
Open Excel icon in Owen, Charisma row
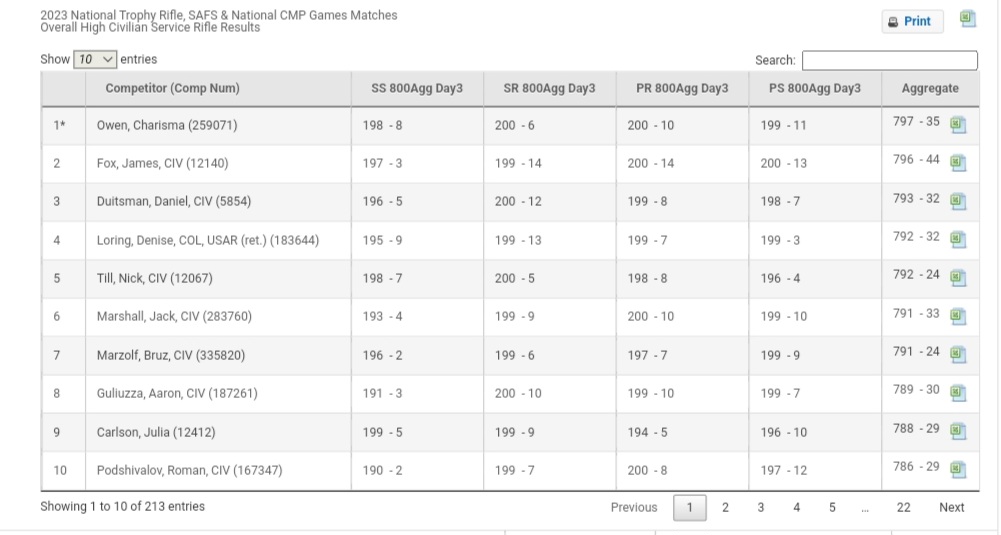(x=958, y=124)
